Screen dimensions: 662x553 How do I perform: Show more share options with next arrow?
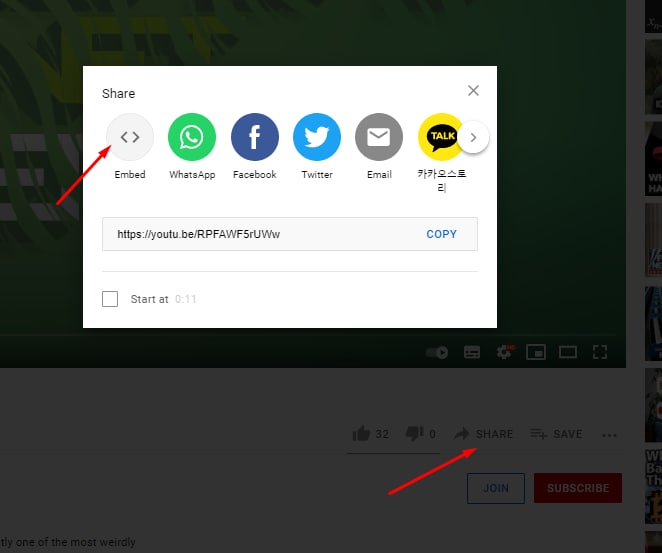(473, 137)
